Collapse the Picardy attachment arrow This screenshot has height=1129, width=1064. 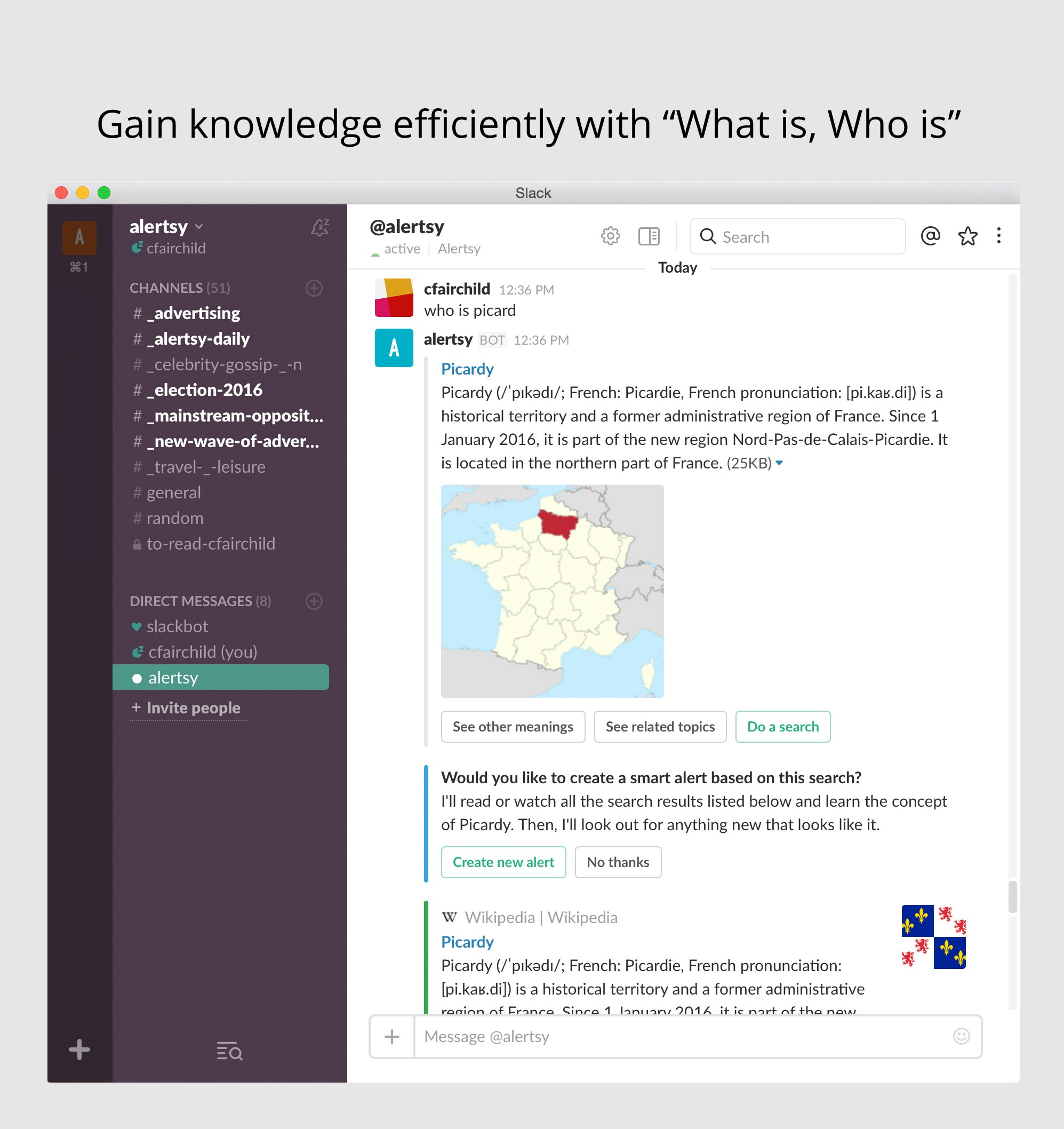tap(779, 464)
